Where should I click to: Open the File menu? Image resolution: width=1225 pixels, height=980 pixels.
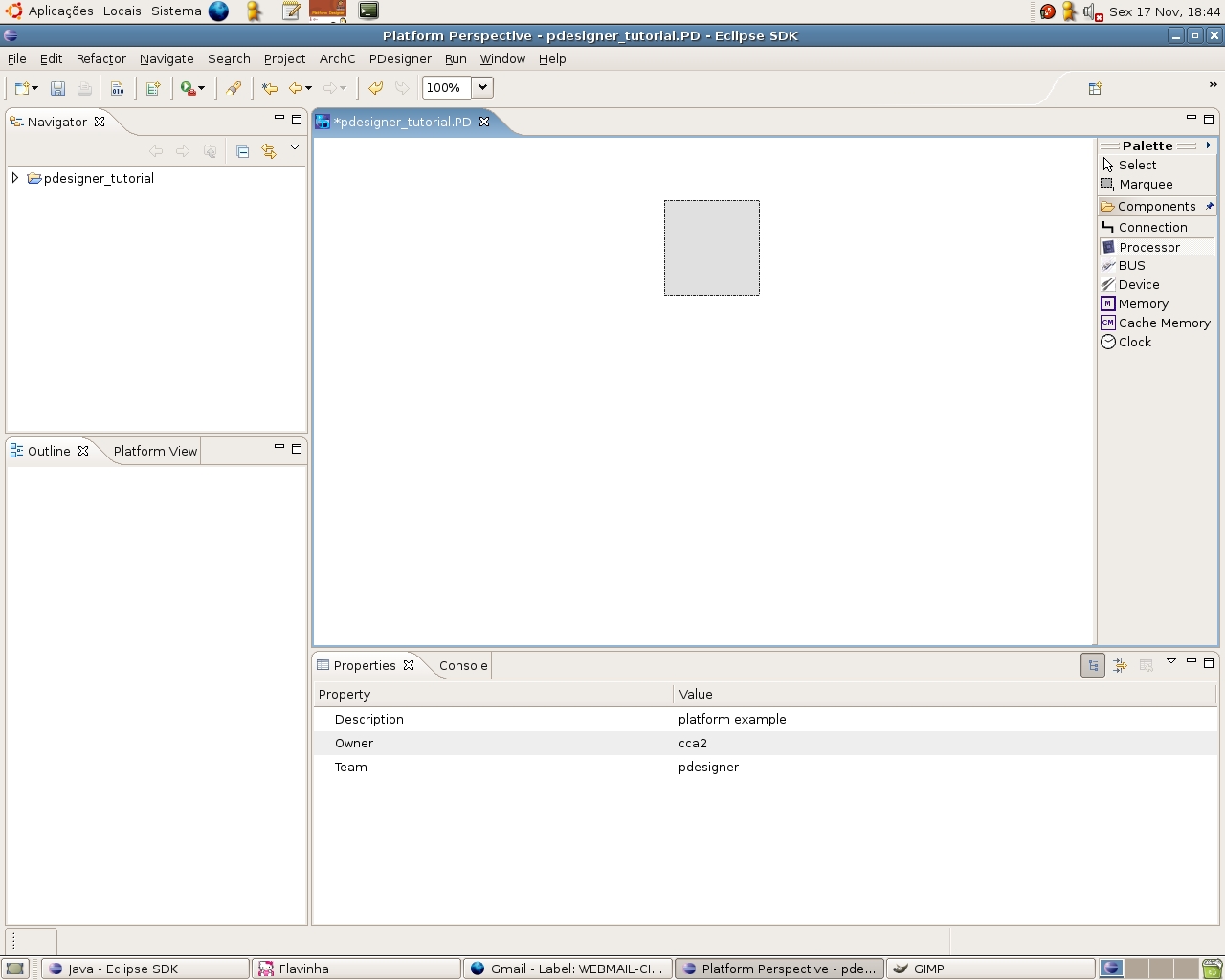click(x=17, y=58)
